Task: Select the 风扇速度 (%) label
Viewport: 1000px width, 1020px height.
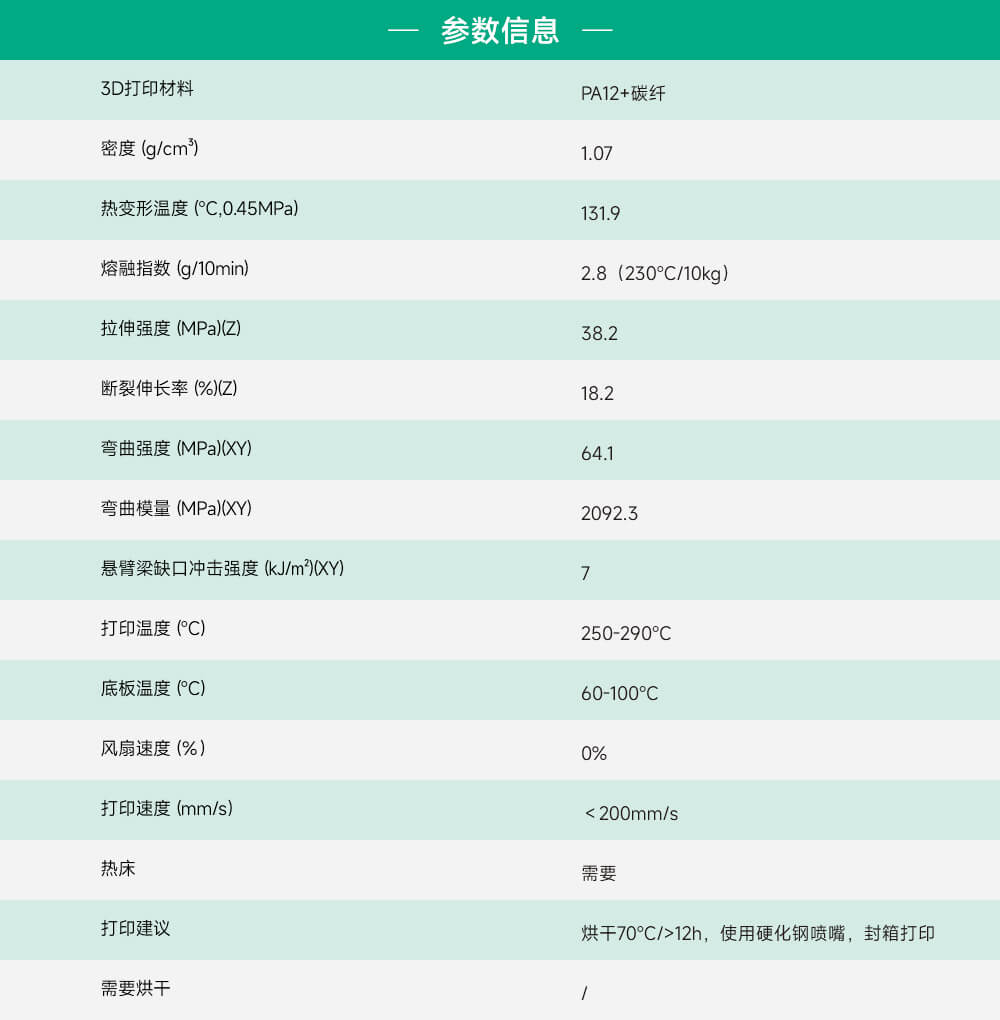Action: click(154, 748)
